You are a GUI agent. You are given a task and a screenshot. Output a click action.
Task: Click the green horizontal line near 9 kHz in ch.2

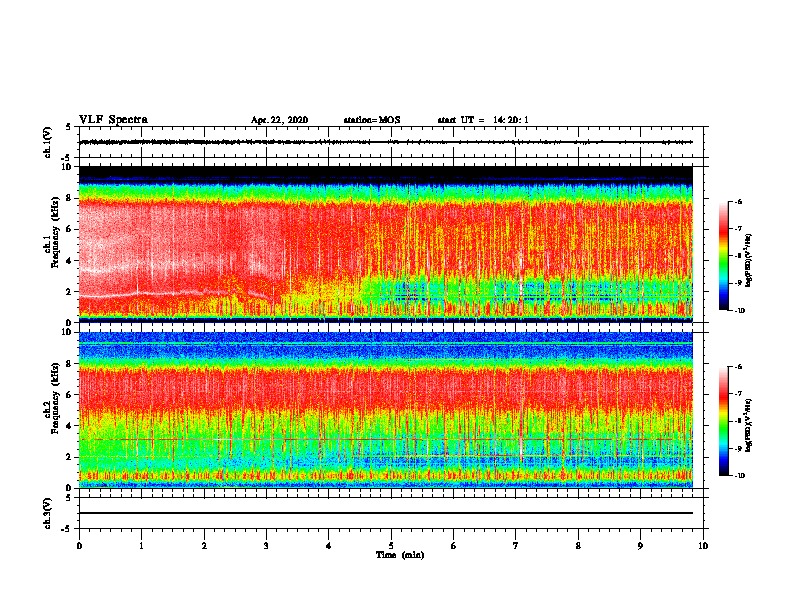point(386,344)
